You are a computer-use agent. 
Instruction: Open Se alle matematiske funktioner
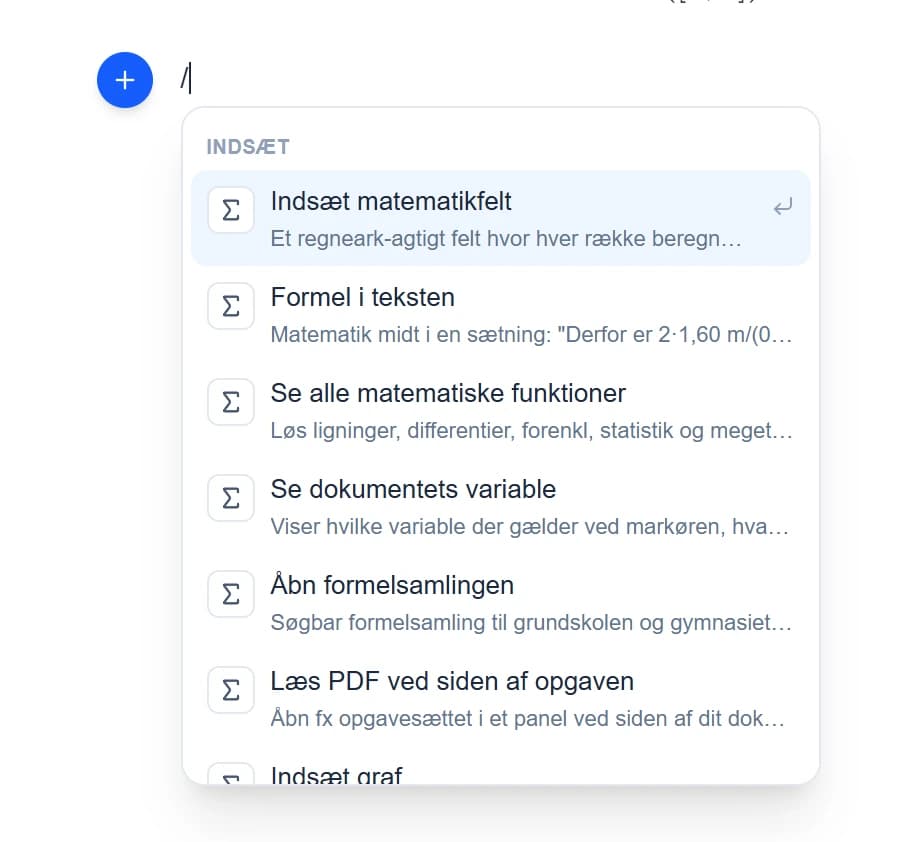click(x=501, y=410)
